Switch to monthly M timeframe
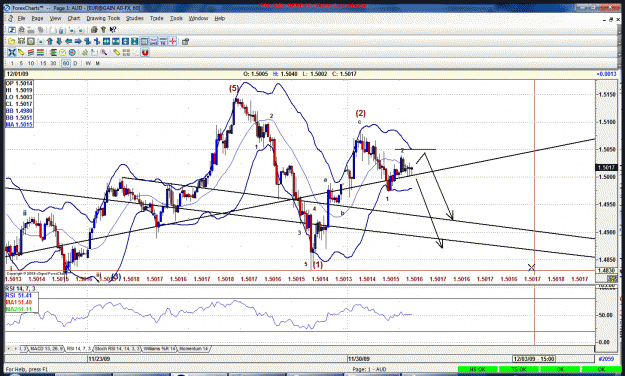This screenshot has width=625, height=376. pos(97,63)
